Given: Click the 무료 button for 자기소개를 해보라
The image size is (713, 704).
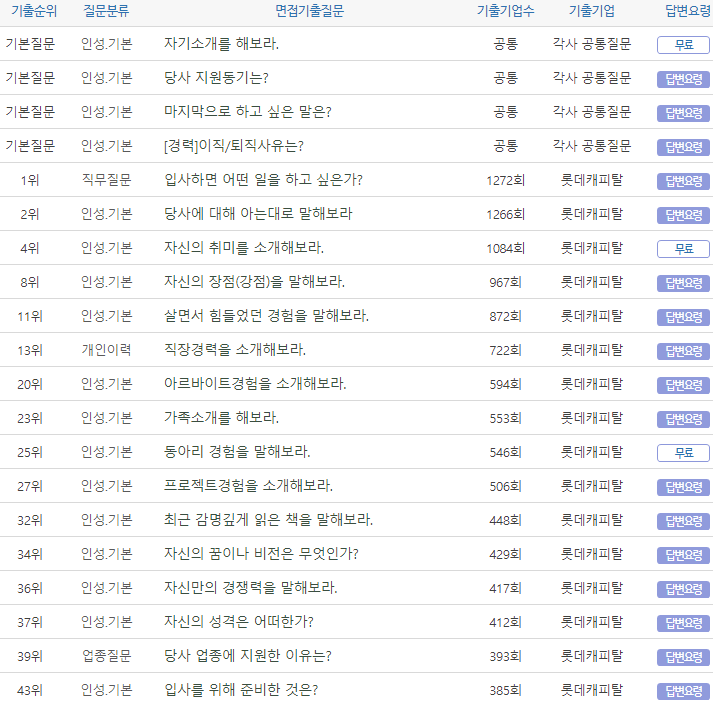Looking at the screenshot, I should (x=683, y=45).
